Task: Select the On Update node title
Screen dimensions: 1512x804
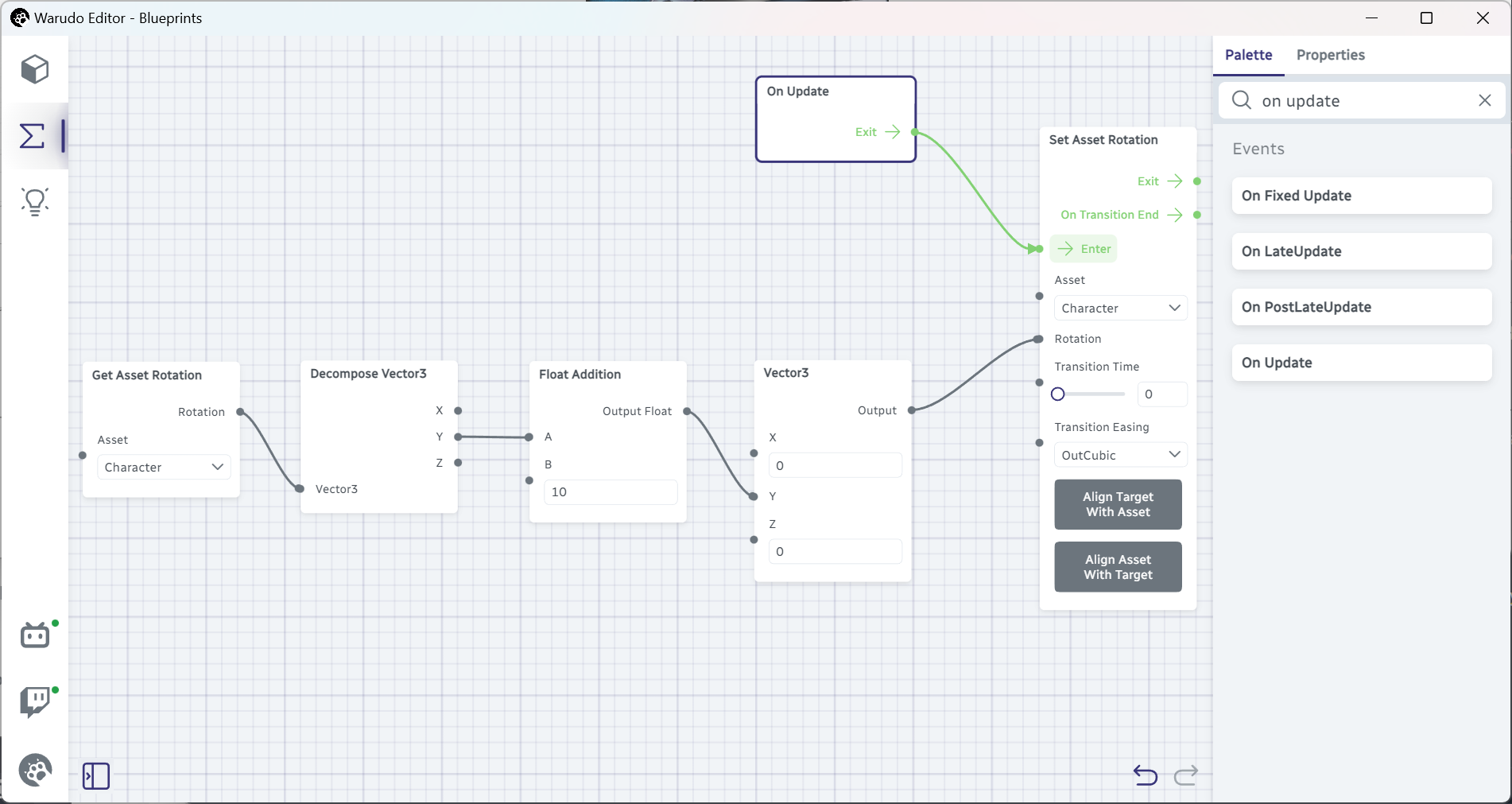Action: tap(797, 91)
